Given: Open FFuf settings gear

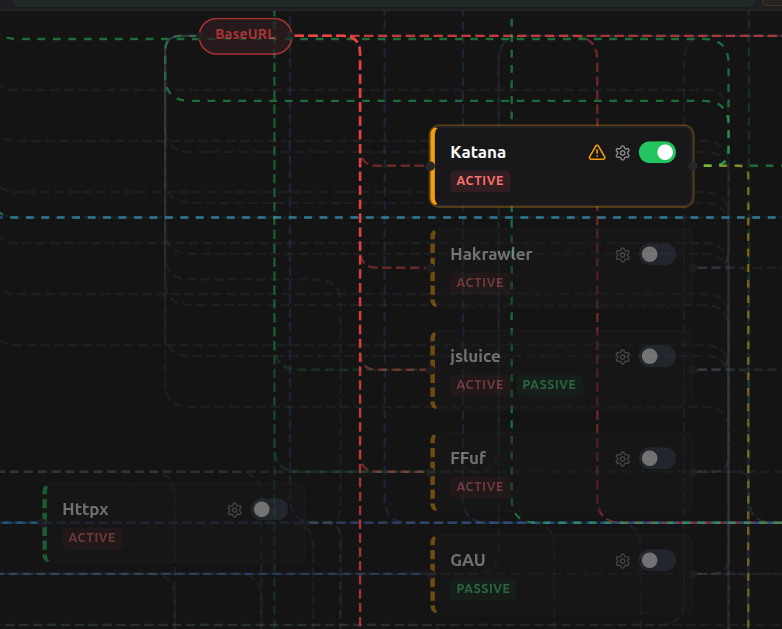Looking at the screenshot, I should tap(622, 459).
